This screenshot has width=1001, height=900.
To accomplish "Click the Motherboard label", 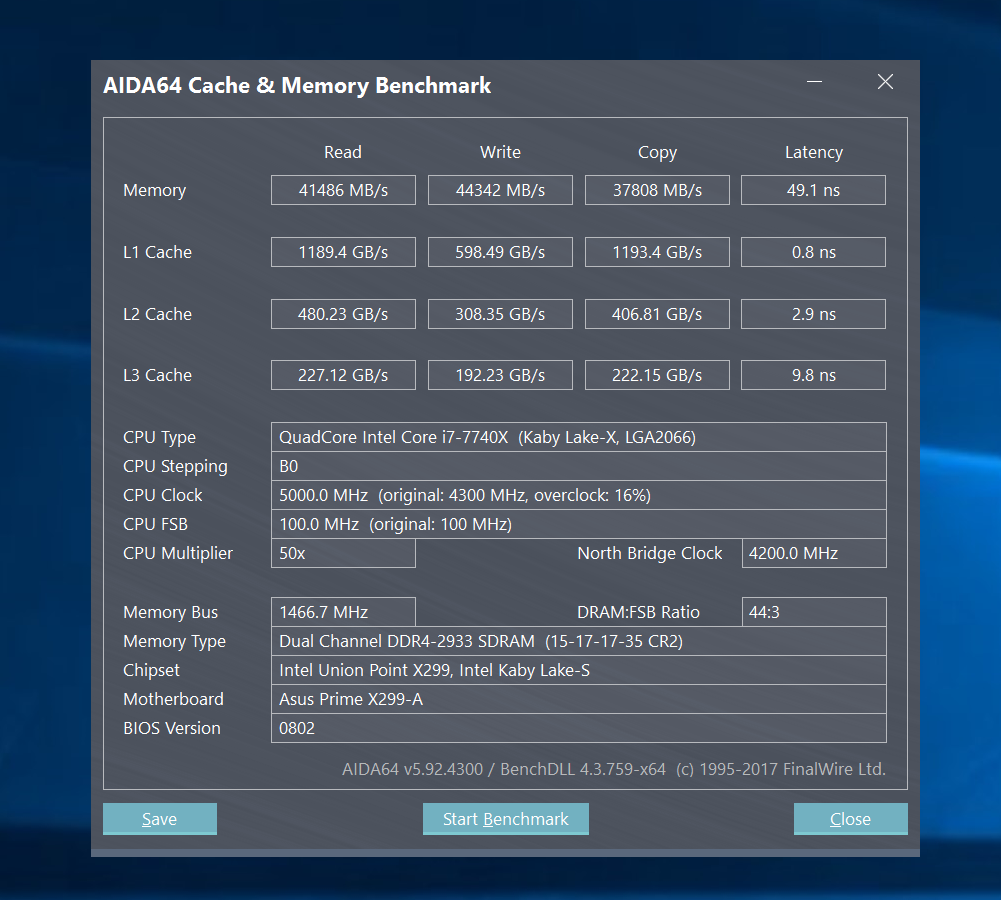I will click(x=173, y=699).
